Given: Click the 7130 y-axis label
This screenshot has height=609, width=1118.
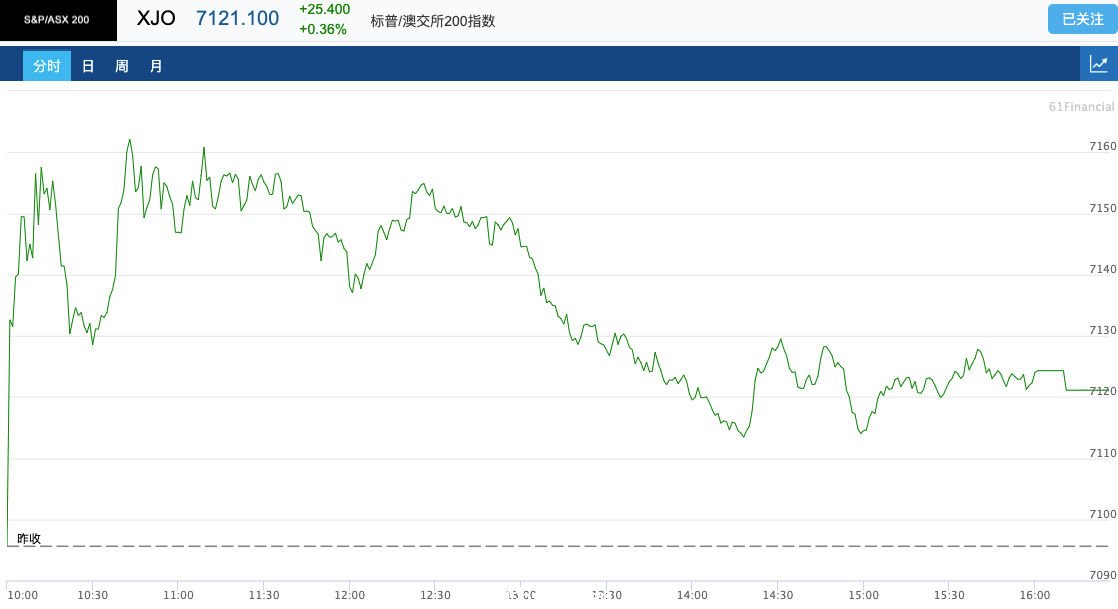Looking at the screenshot, I should pyautogui.click(x=1102, y=330).
